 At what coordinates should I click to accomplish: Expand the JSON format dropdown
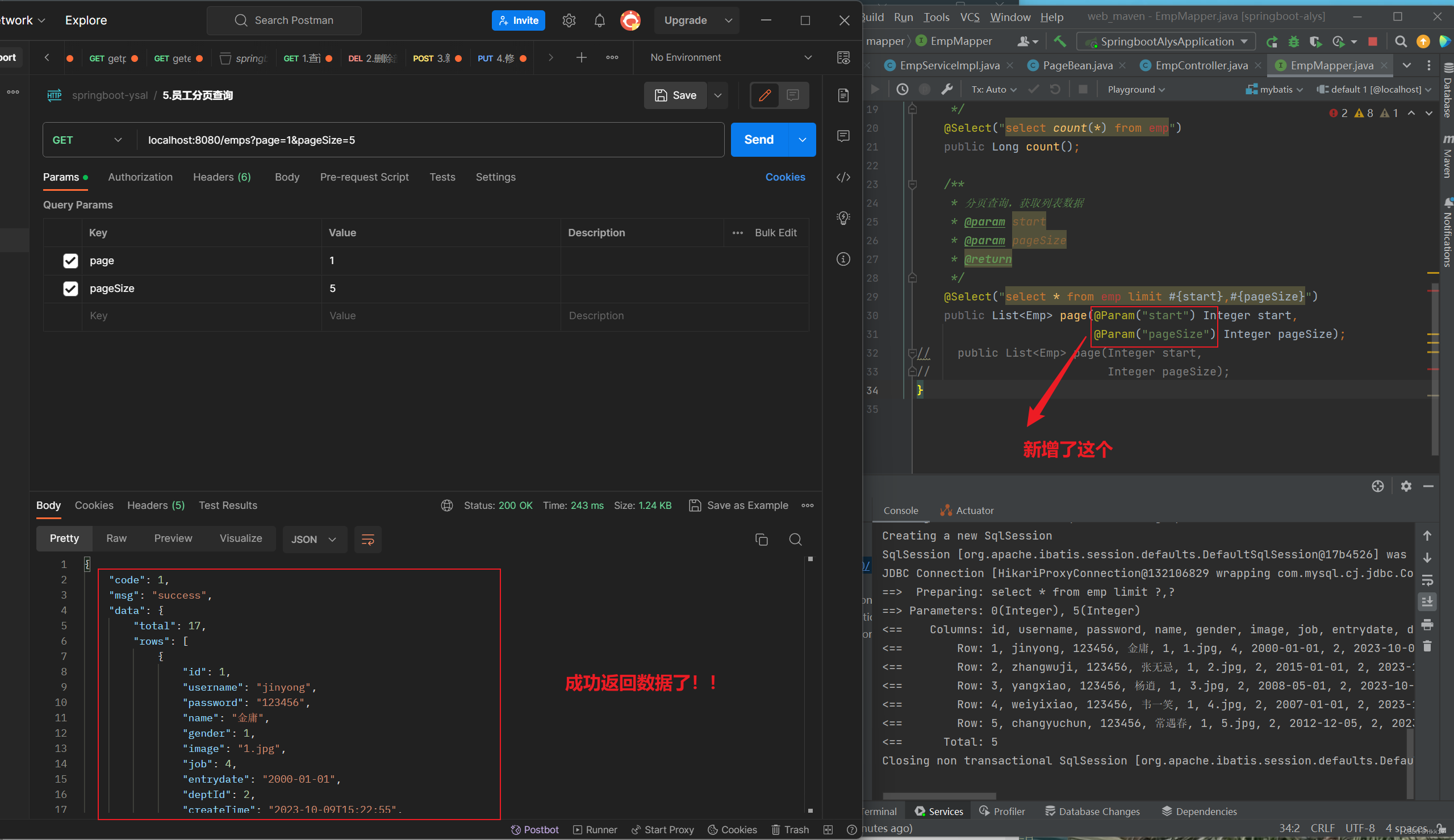(314, 540)
